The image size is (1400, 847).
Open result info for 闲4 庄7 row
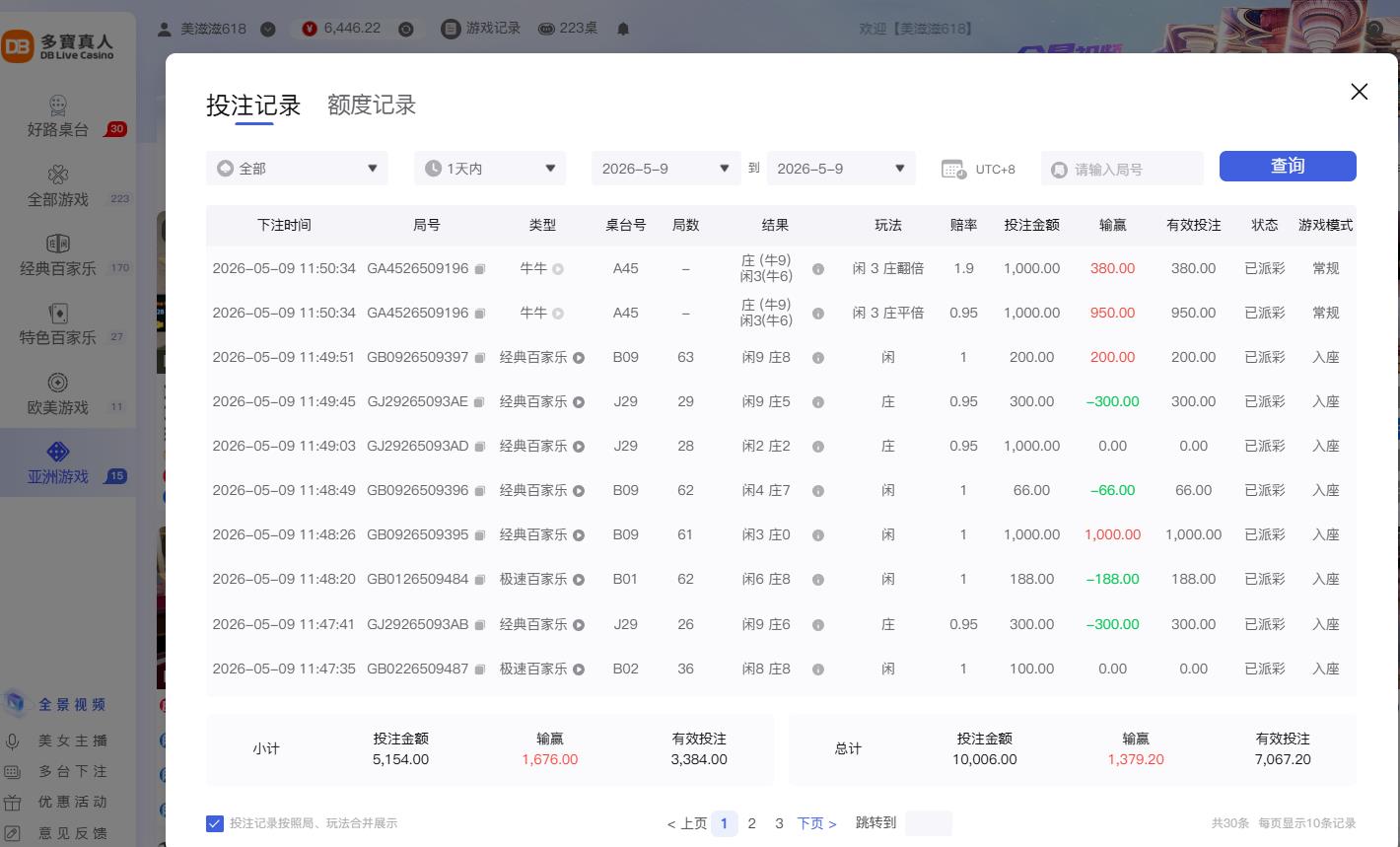coord(817,491)
